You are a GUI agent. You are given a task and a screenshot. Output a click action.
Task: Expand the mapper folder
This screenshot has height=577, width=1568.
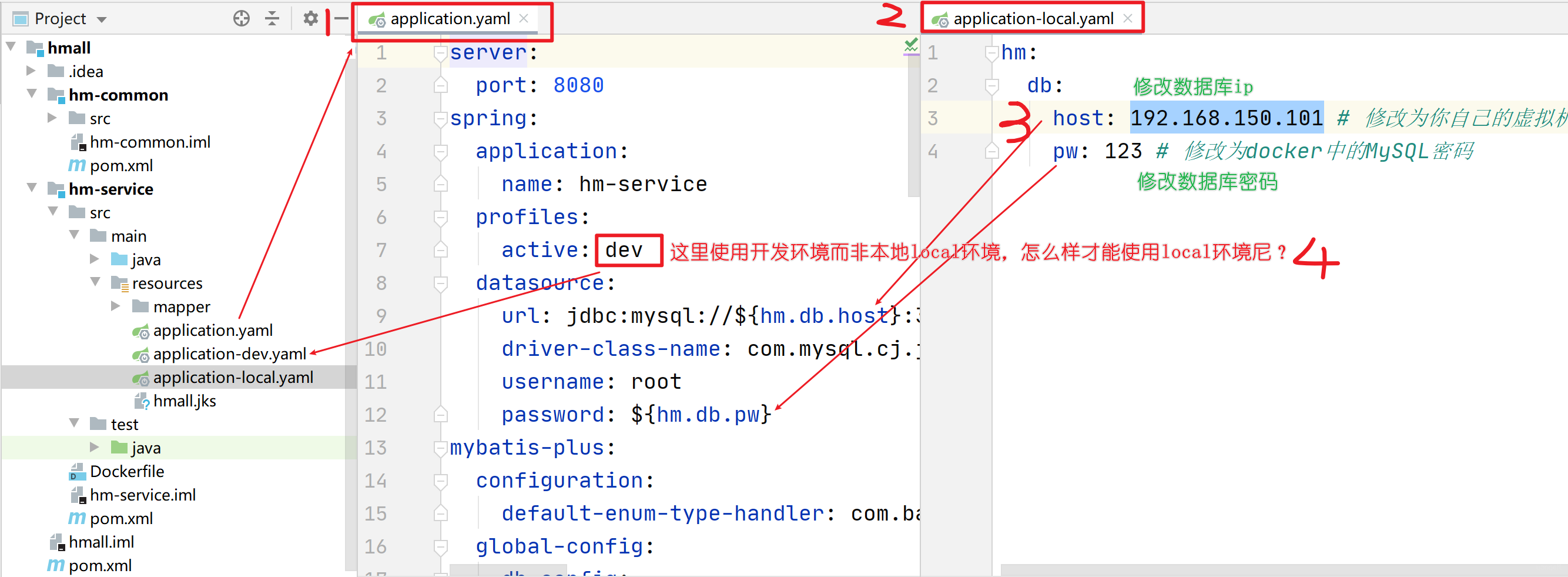[x=116, y=306]
